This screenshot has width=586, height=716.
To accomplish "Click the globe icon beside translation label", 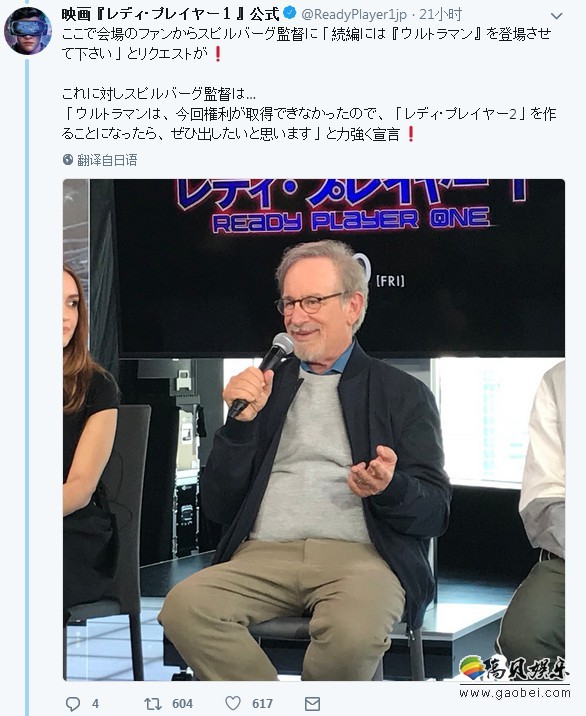I will tap(68, 159).
